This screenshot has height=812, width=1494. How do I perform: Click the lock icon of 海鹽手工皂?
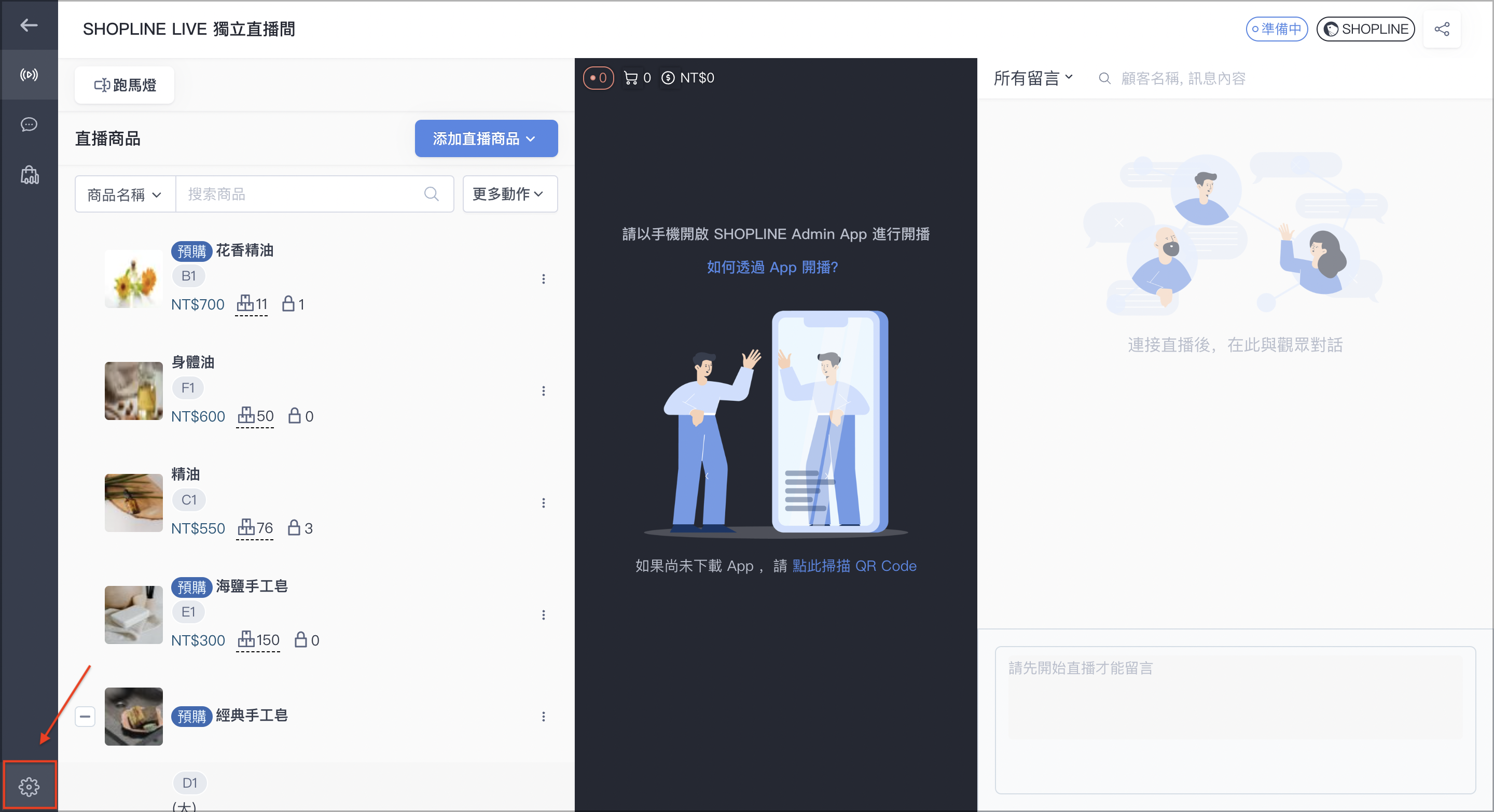(300, 639)
